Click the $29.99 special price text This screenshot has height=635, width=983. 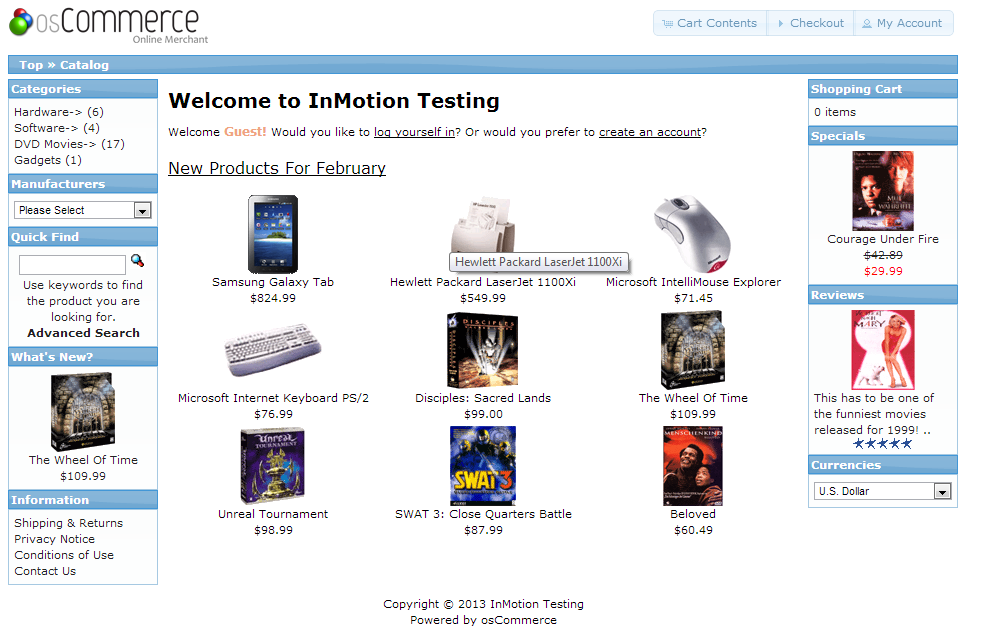point(883,271)
